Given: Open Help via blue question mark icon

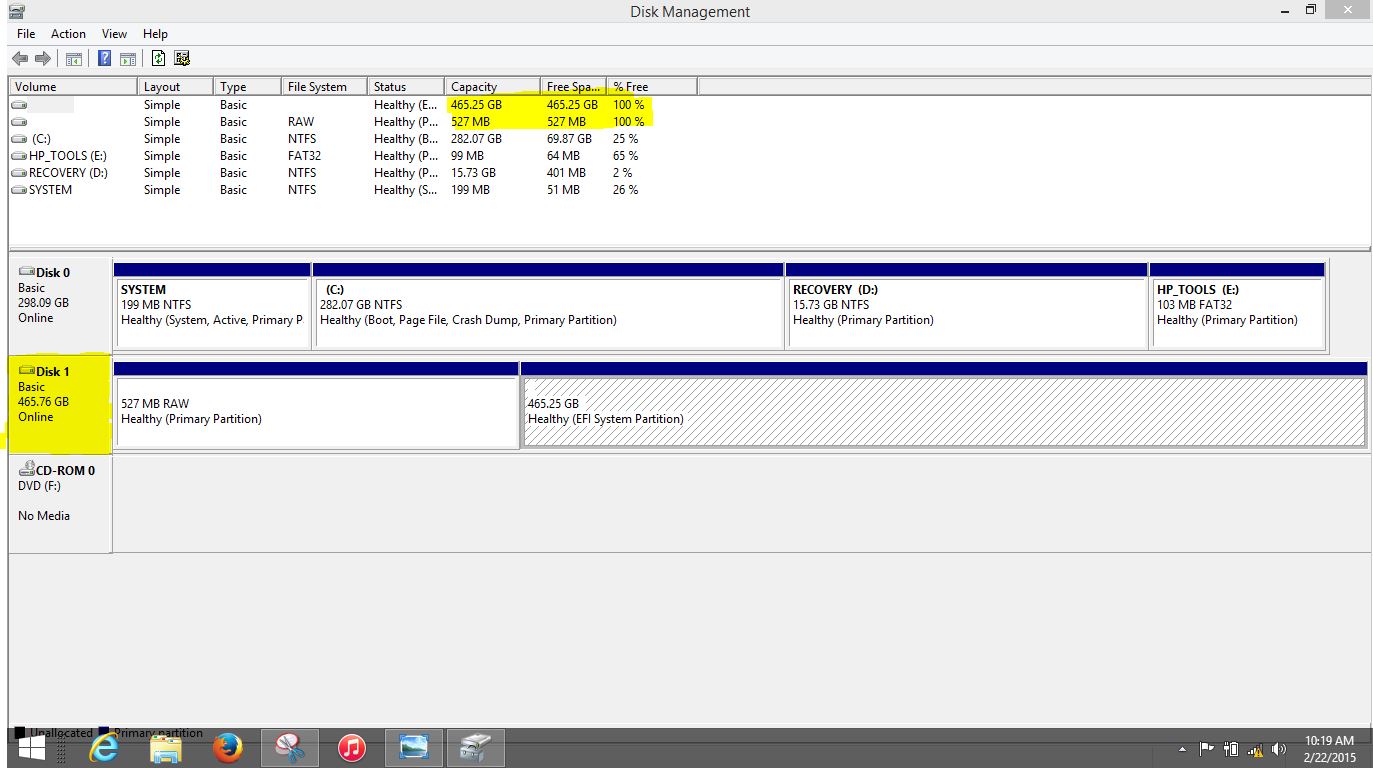Looking at the screenshot, I should (x=104, y=59).
